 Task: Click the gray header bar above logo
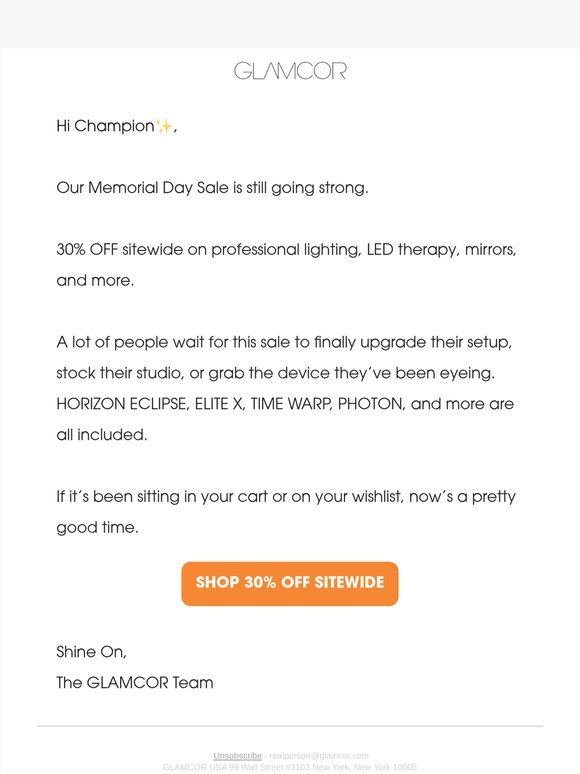[290, 24]
